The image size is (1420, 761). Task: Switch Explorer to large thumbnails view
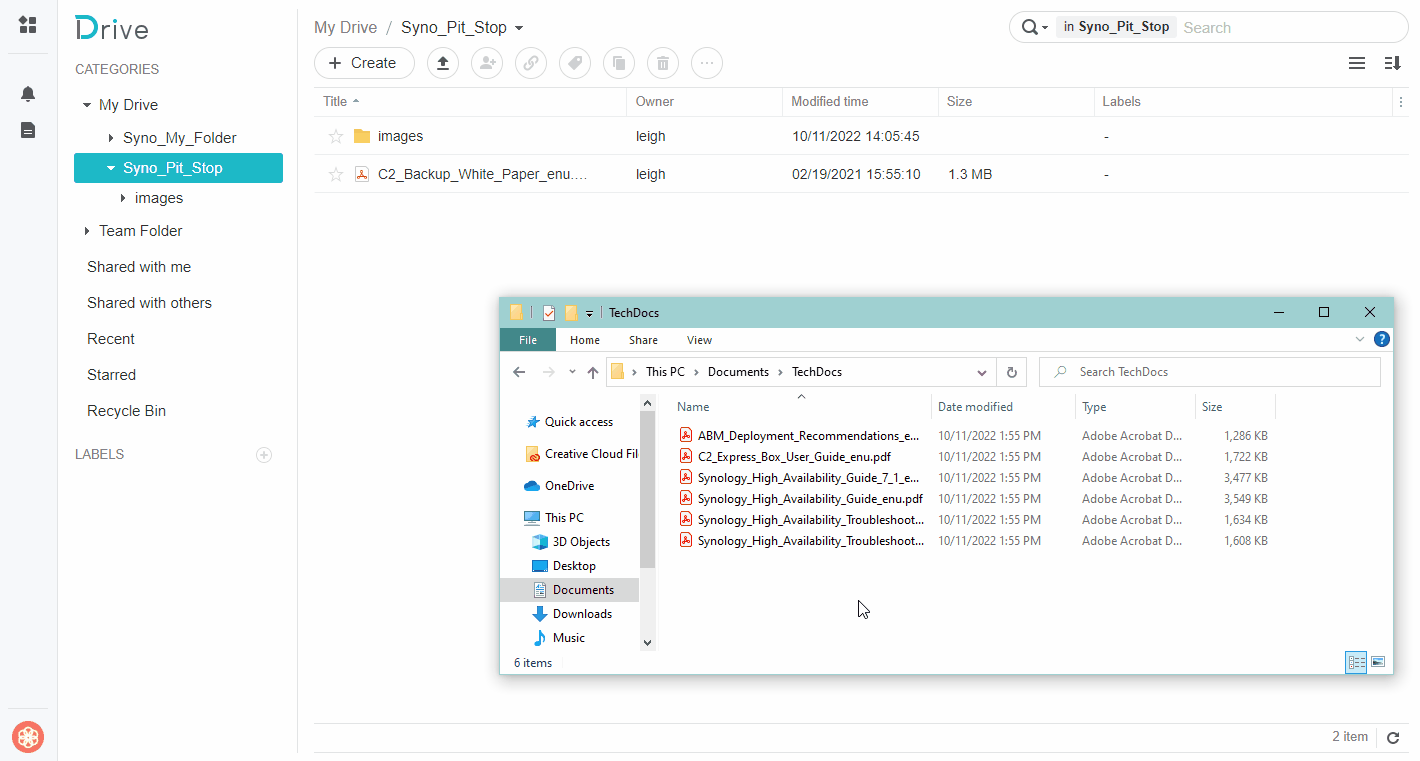[1378, 662]
